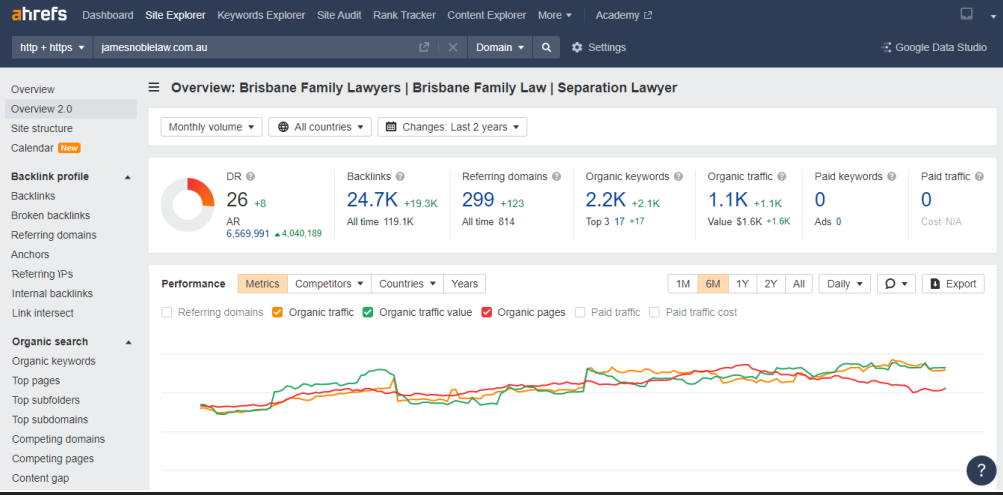Click Organic traffic info question icon
The width and height of the screenshot is (1003, 495).
(782, 177)
